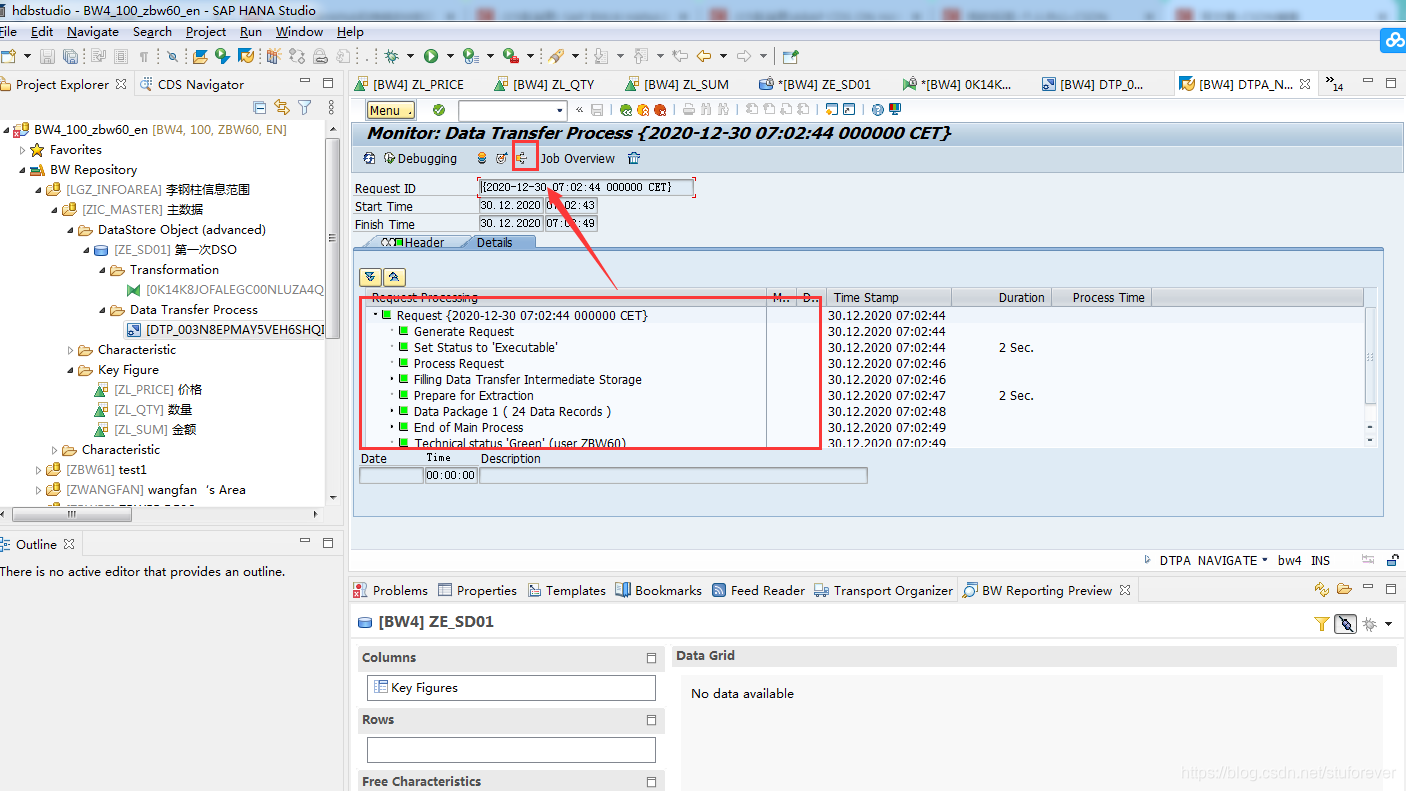Click the orange Exit icon in SAP toolbar
Image resolution: width=1406 pixels, height=791 pixels.
click(x=643, y=110)
